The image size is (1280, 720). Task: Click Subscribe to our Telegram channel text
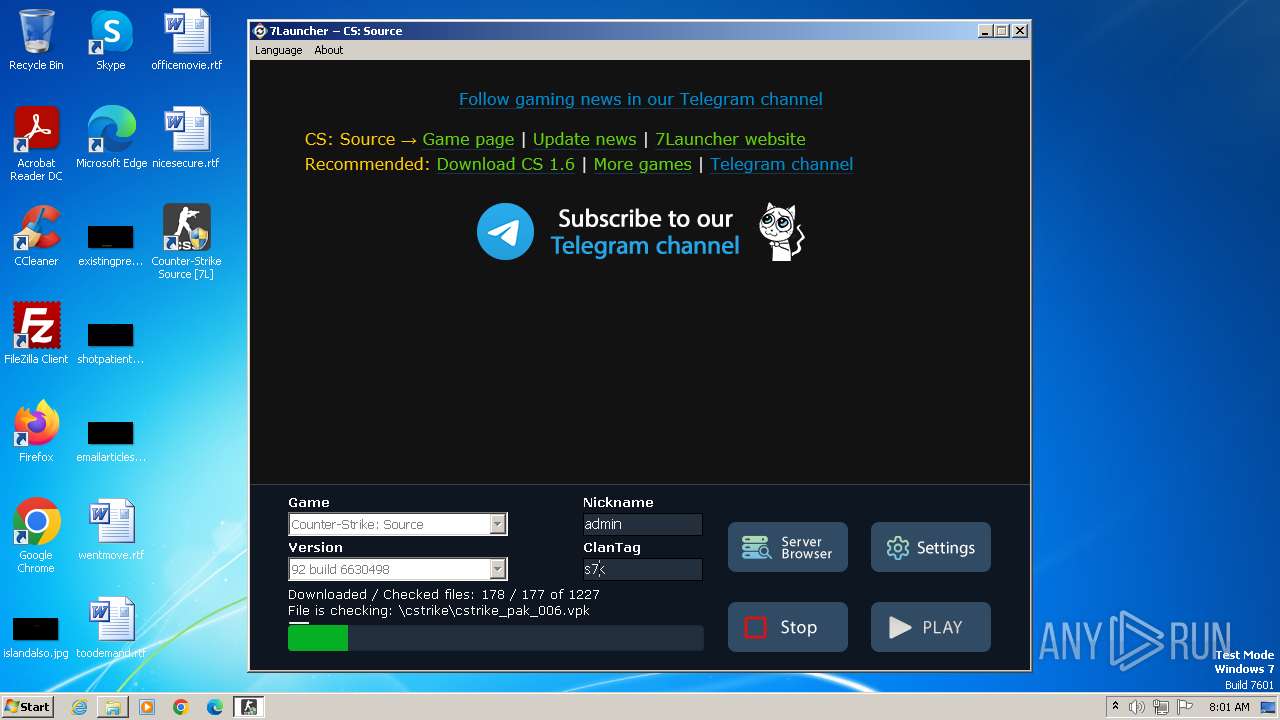(x=645, y=232)
